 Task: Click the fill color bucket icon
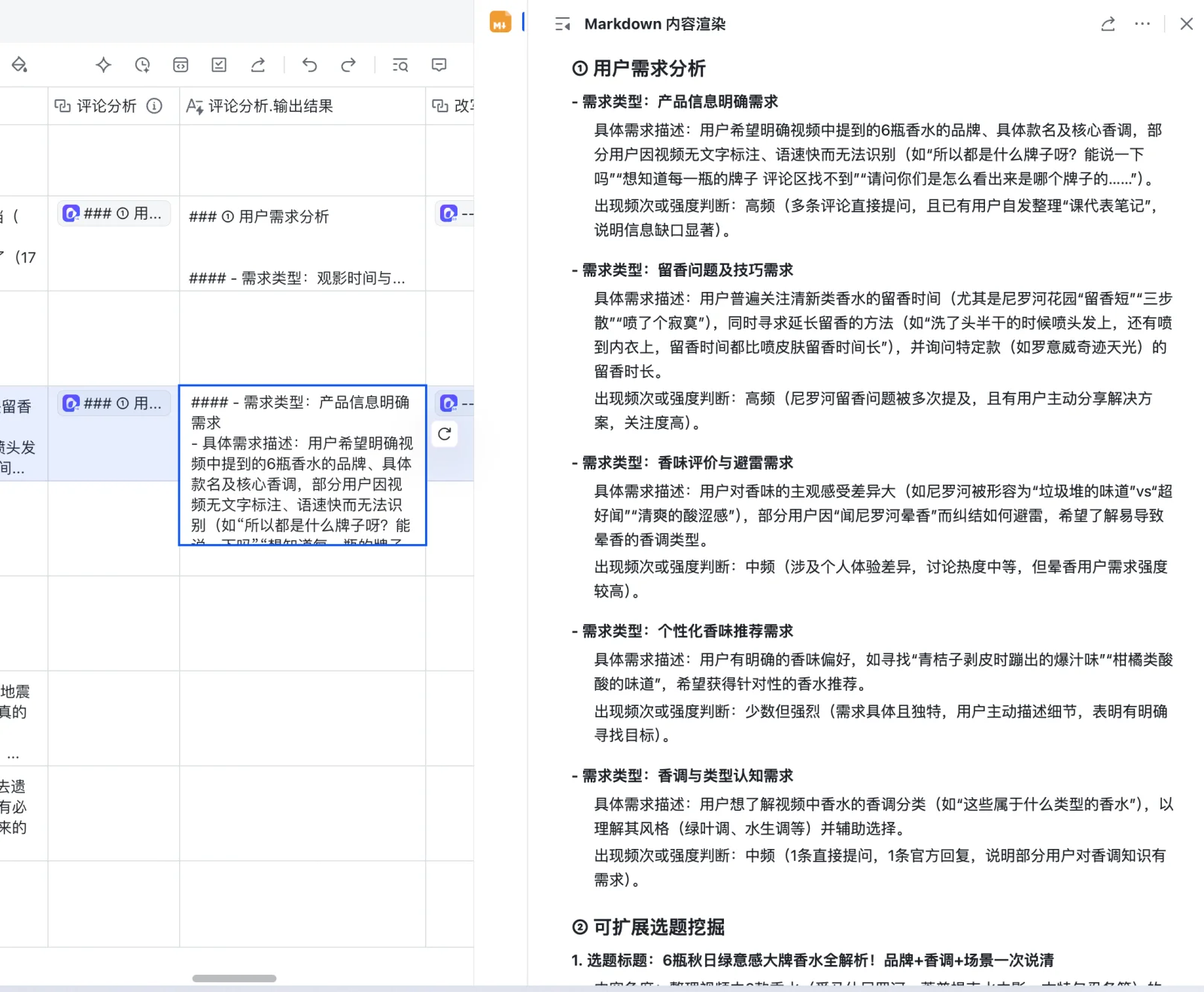click(x=20, y=65)
